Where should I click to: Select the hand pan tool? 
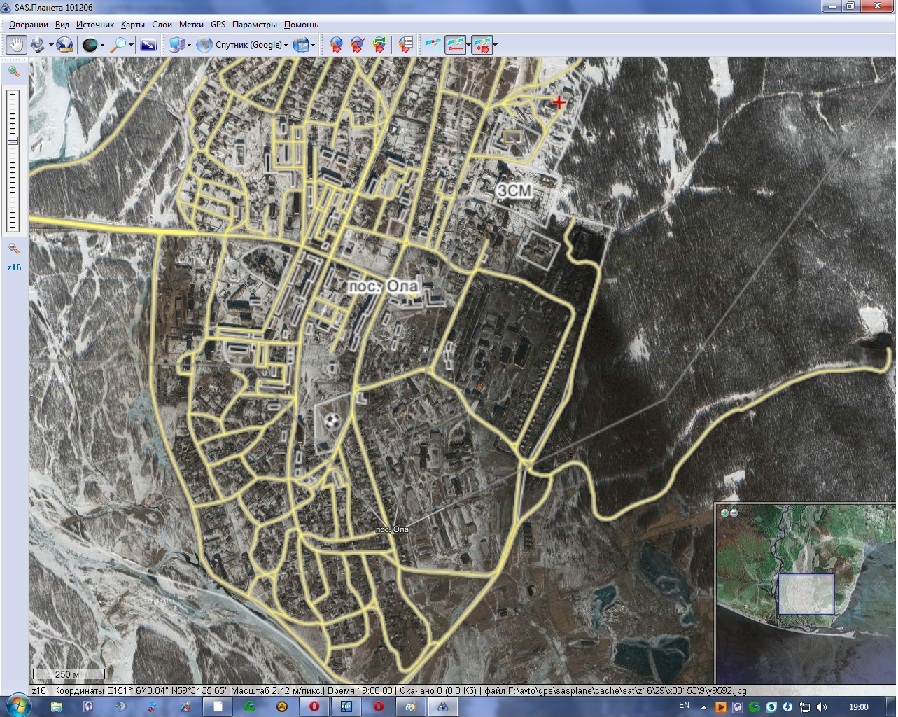coord(17,44)
